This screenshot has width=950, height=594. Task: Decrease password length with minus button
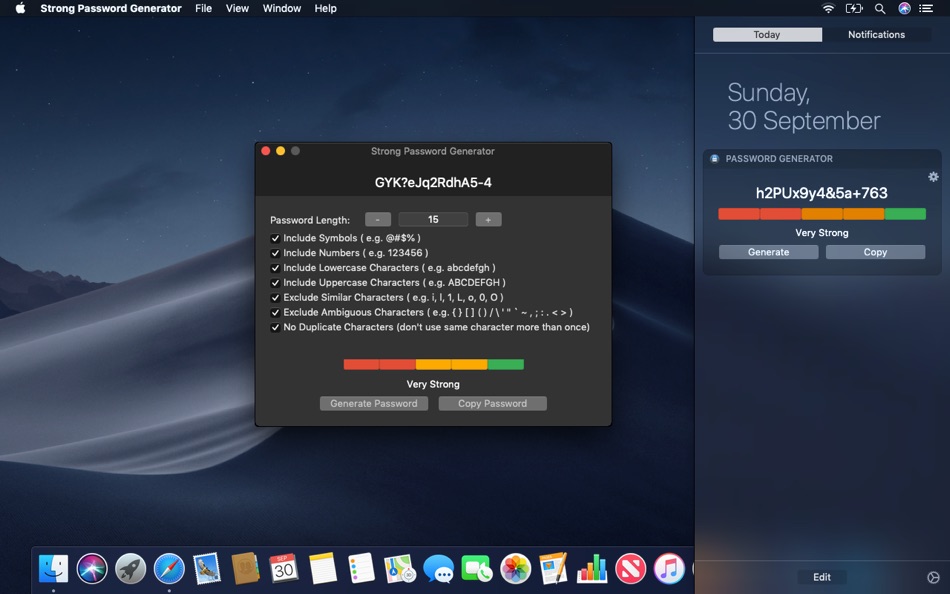(x=377, y=219)
